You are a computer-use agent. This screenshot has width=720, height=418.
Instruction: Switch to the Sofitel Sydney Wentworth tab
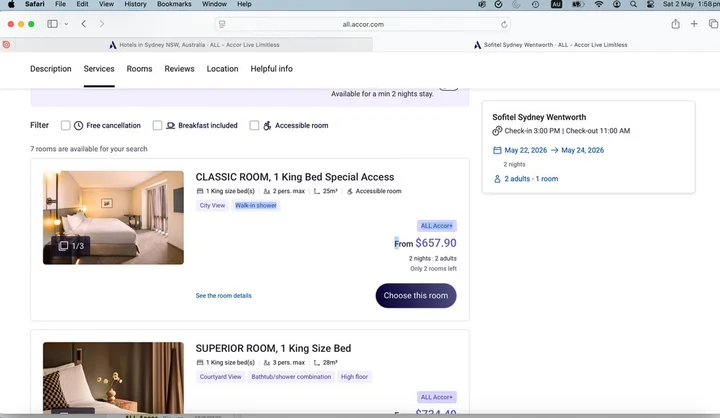coord(551,45)
